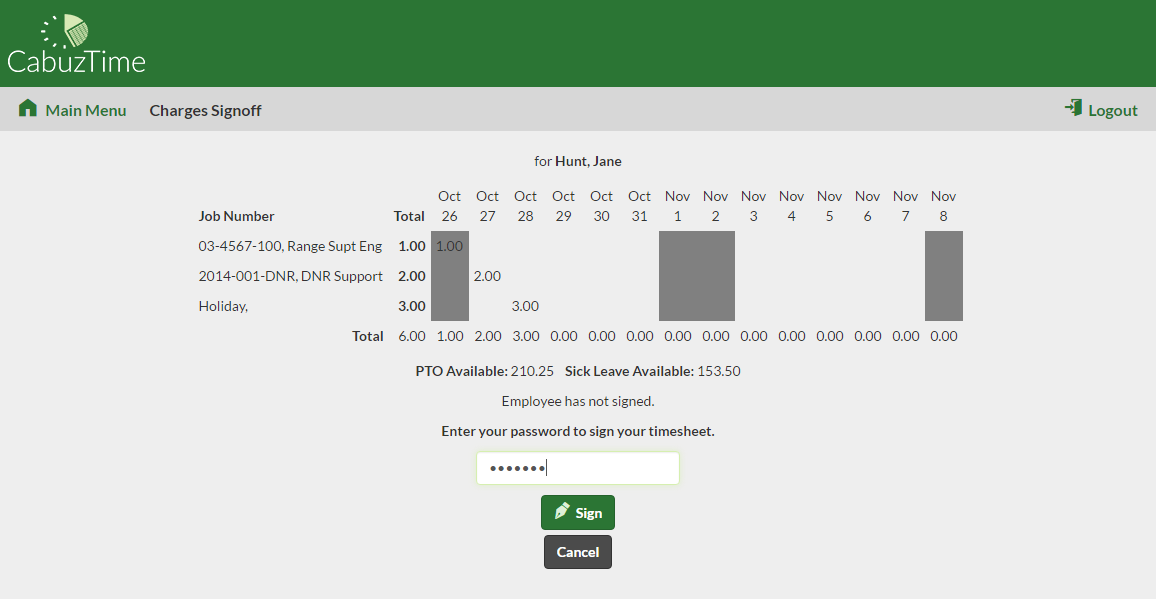Click the PTO Available balance text
Screen dimensions: 1156x599
(484, 371)
